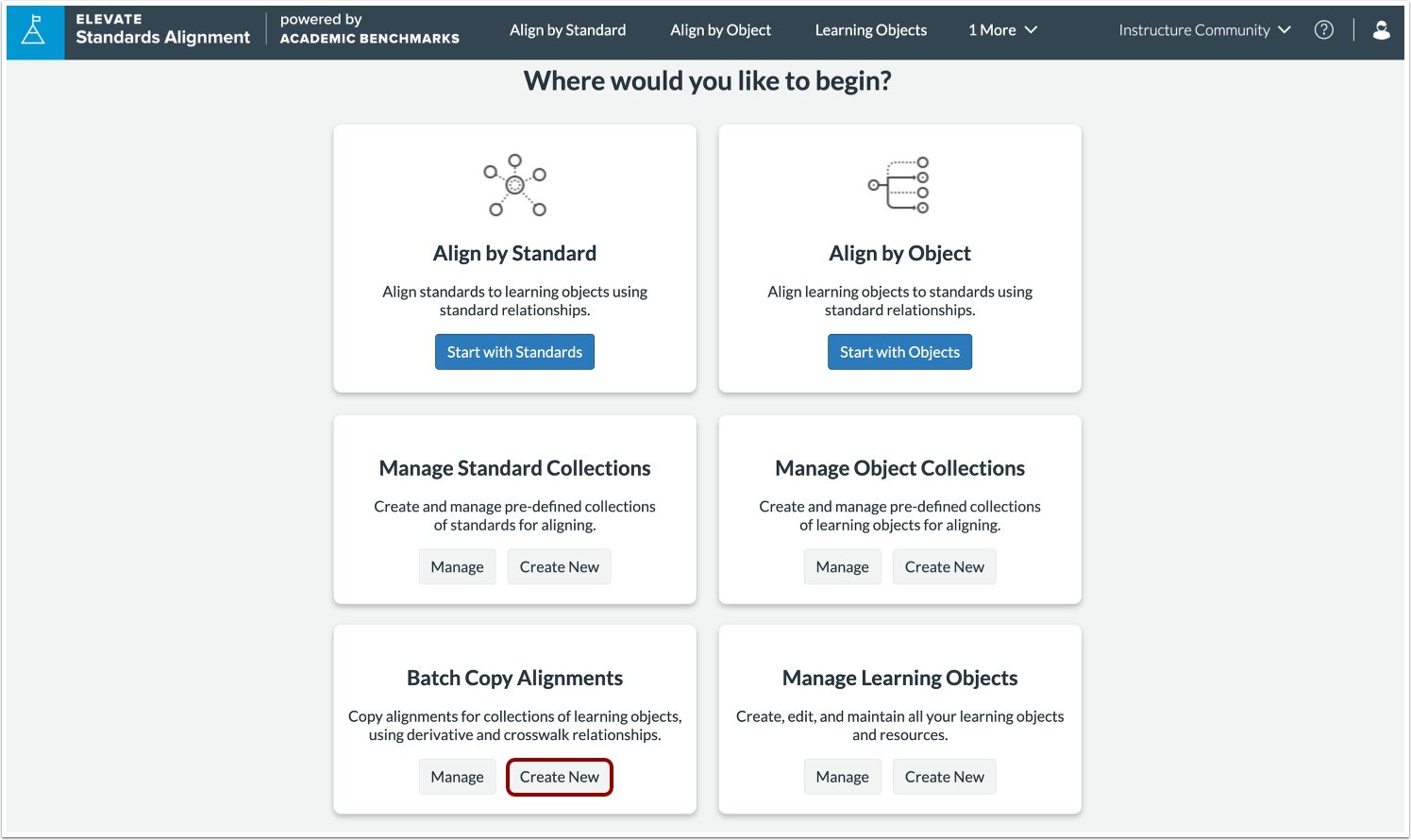The image size is (1411, 840).
Task: Select the Align by Object tree diagram icon
Action: [x=898, y=185]
